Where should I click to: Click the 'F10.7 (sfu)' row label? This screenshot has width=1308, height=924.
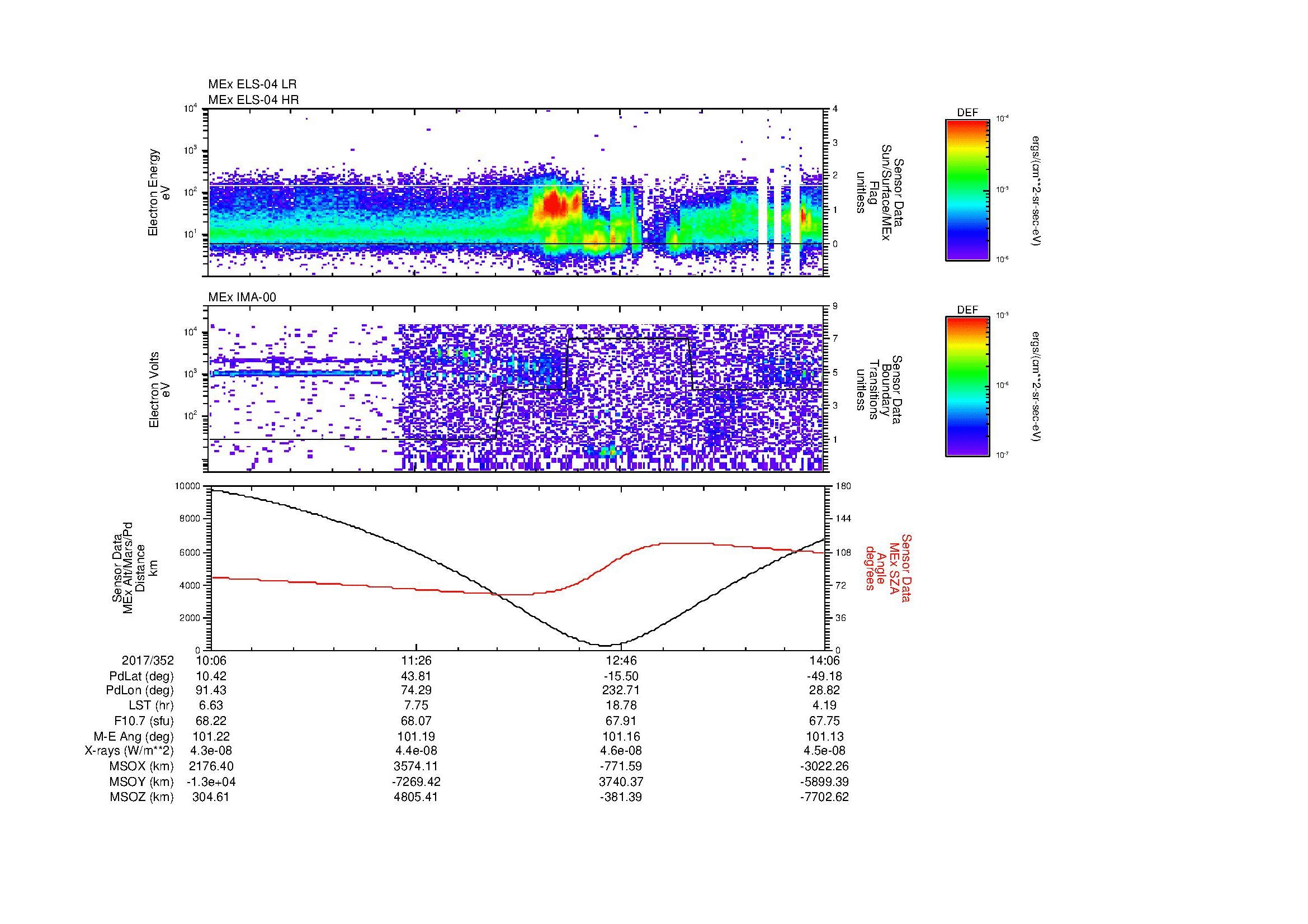[x=144, y=721]
